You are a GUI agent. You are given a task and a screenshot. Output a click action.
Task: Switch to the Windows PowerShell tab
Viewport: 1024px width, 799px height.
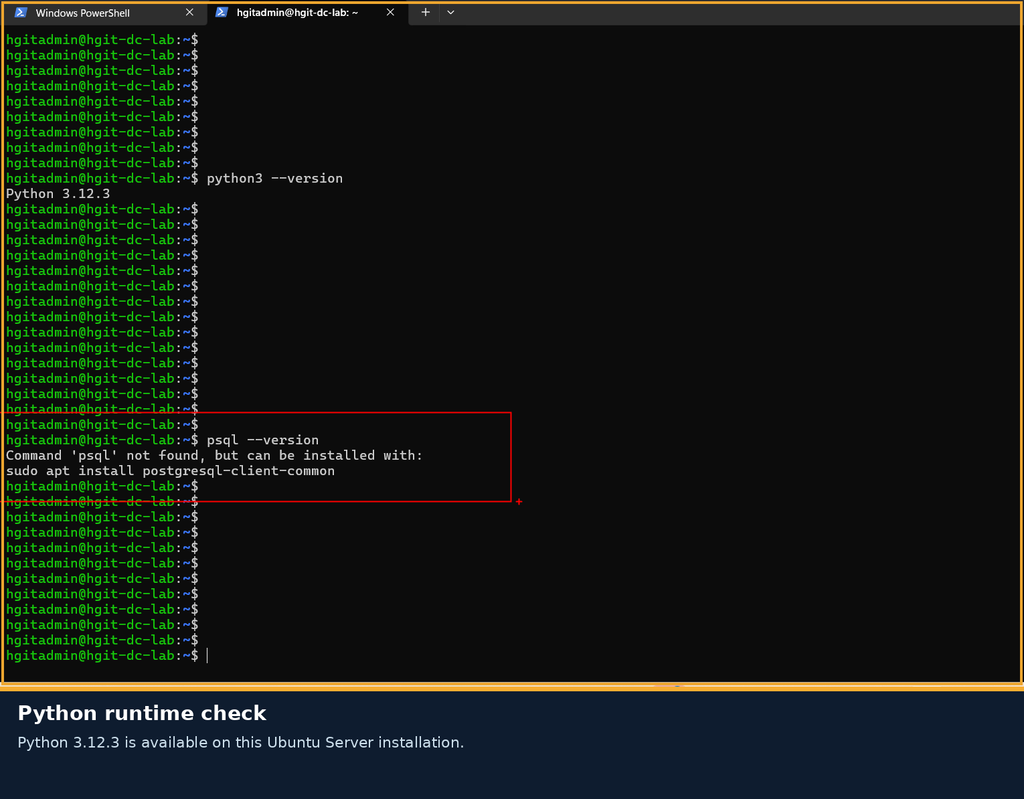tap(104, 13)
